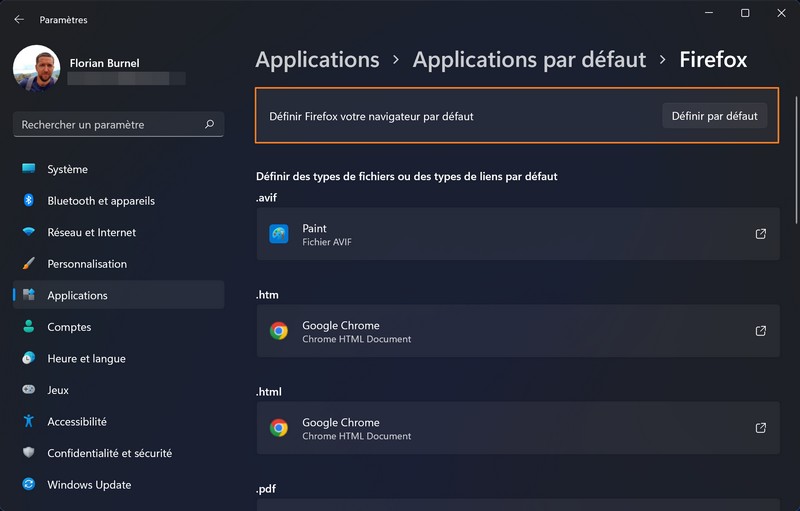Click Définir par défaut button
This screenshot has width=800, height=511.
(x=714, y=116)
